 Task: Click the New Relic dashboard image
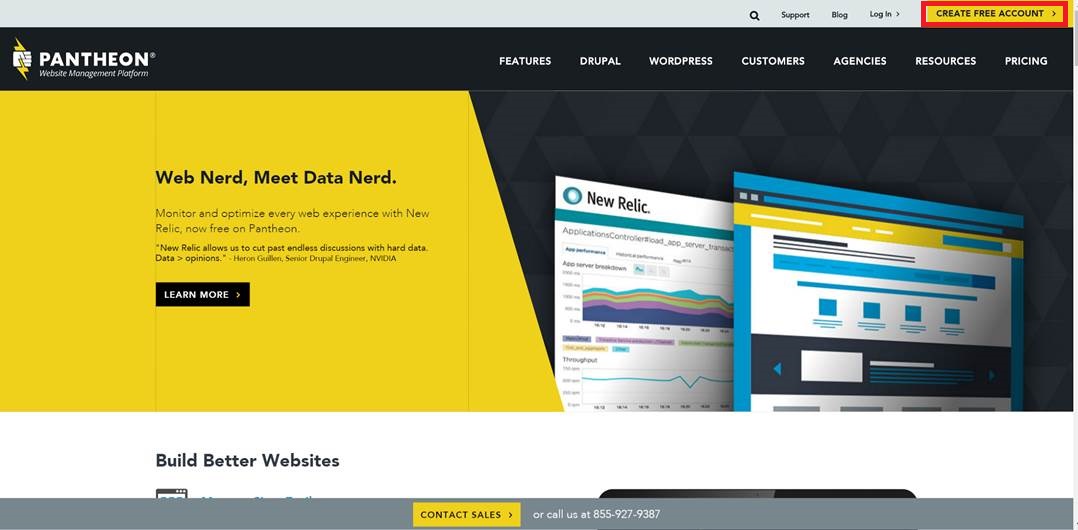click(644, 296)
